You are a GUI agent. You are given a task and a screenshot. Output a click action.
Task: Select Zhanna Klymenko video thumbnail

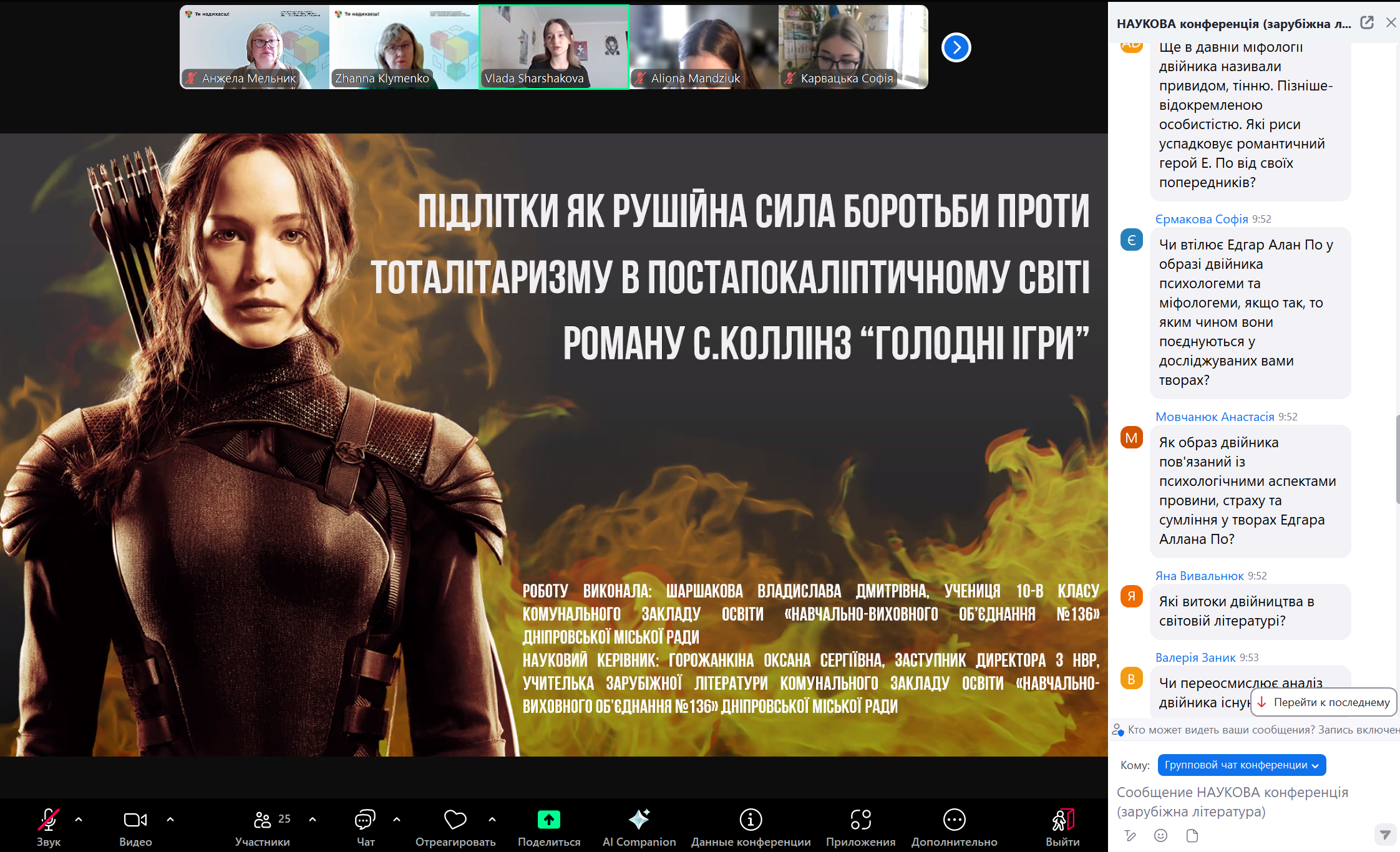tap(404, 47)
